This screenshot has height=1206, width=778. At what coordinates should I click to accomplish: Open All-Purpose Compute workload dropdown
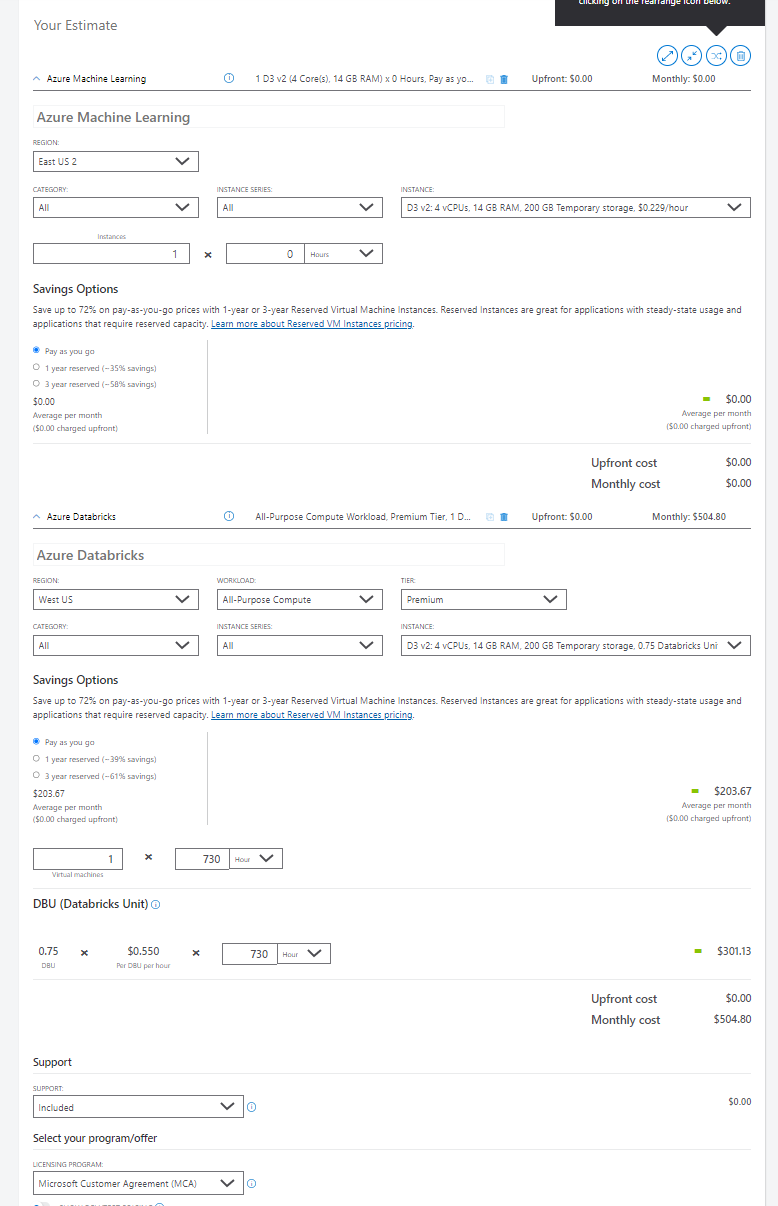click(300, 599)
